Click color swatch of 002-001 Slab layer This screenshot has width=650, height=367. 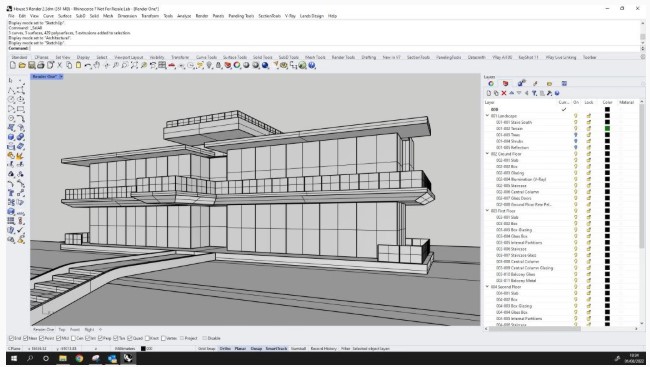(607, 160)
